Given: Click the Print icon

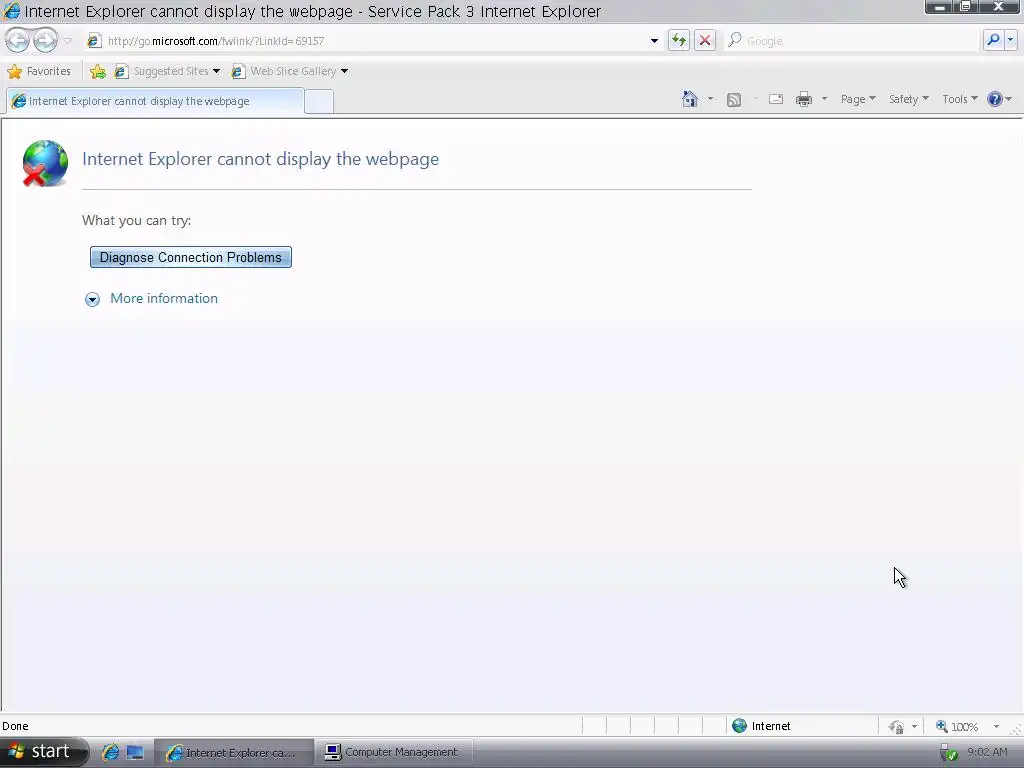Looking at the screenshot, I should (x=804, y=99).
